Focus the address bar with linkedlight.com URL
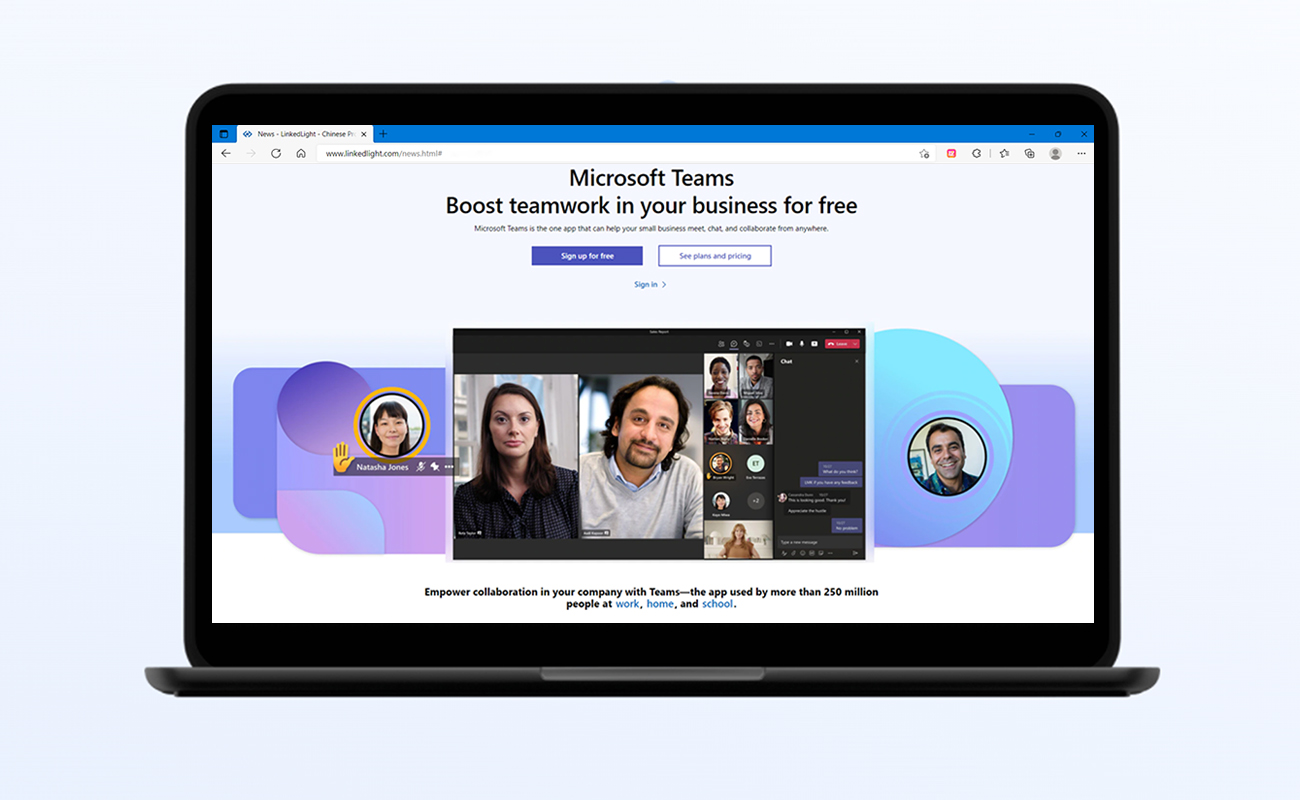The width and height of the screenshot is (1300, 800). tap(627, 154)
